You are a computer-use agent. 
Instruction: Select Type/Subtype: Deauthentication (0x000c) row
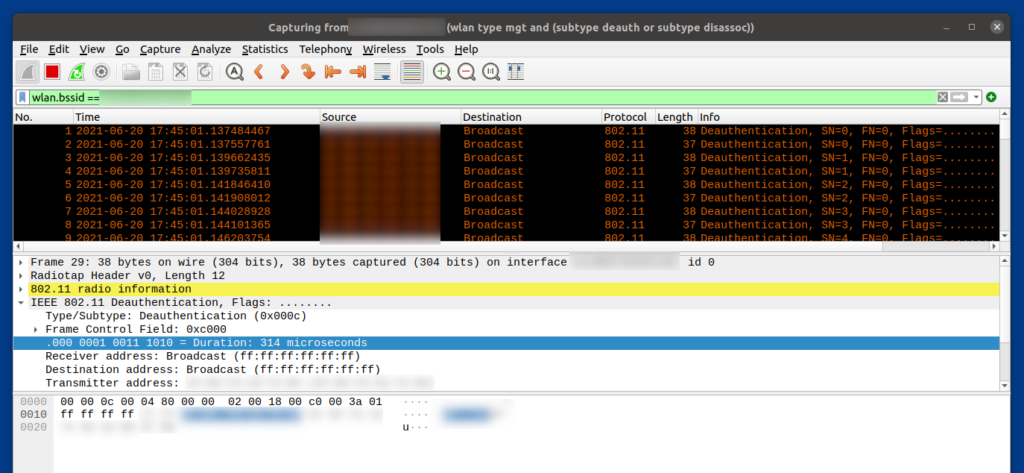(506, 316)
